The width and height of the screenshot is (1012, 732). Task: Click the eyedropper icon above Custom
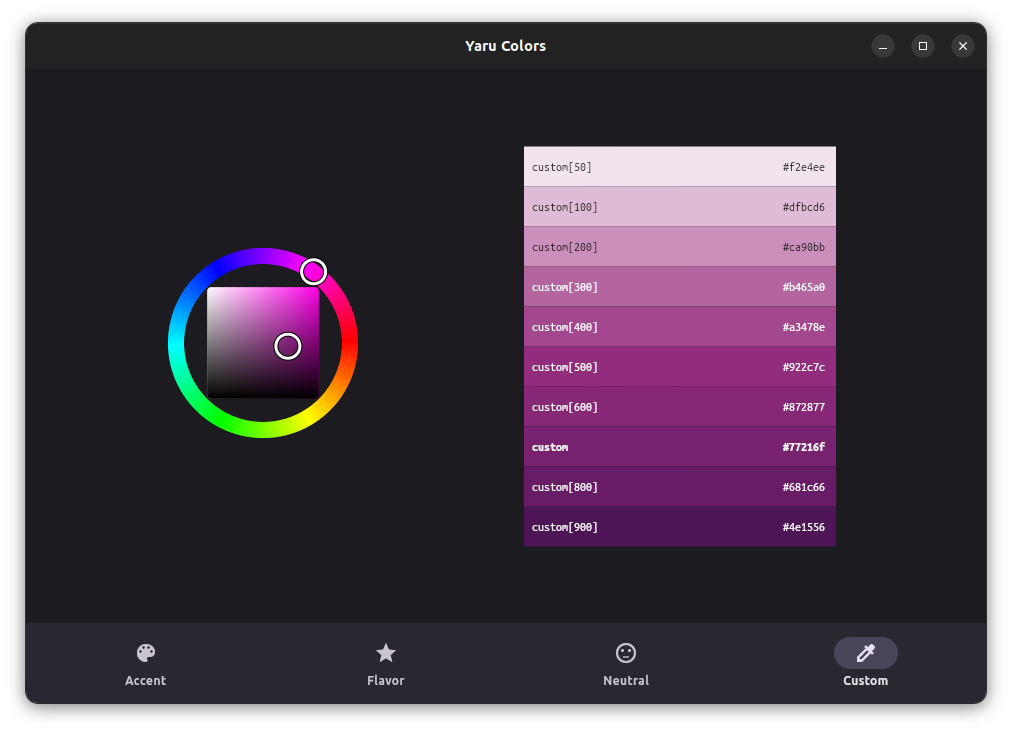tap(865, 653)
